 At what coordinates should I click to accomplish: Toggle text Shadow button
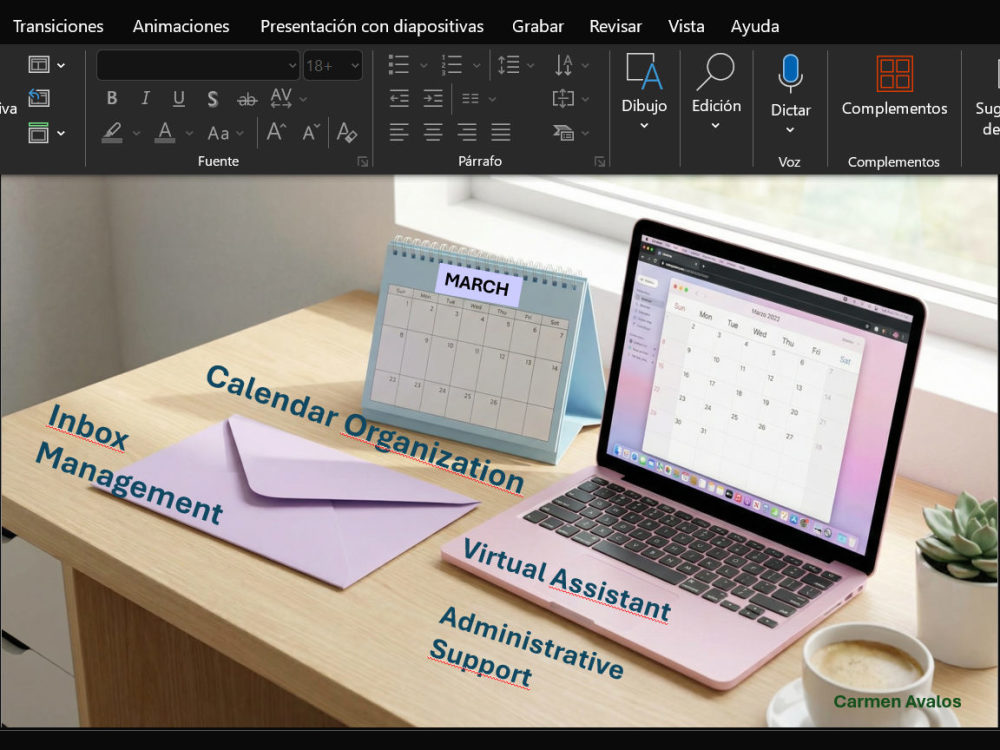(212, 99)
